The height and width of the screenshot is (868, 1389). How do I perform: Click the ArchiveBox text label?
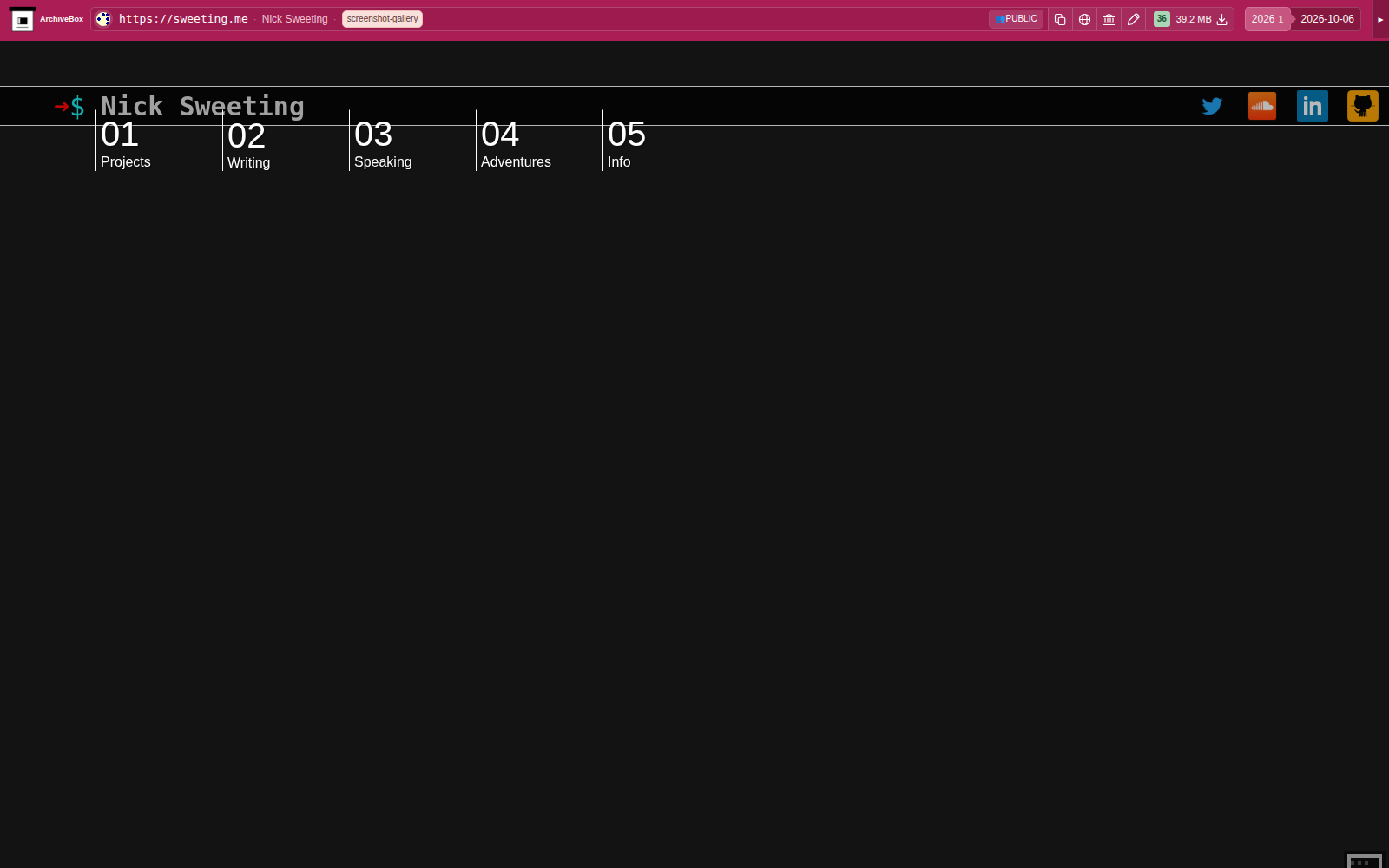(62, 19)
